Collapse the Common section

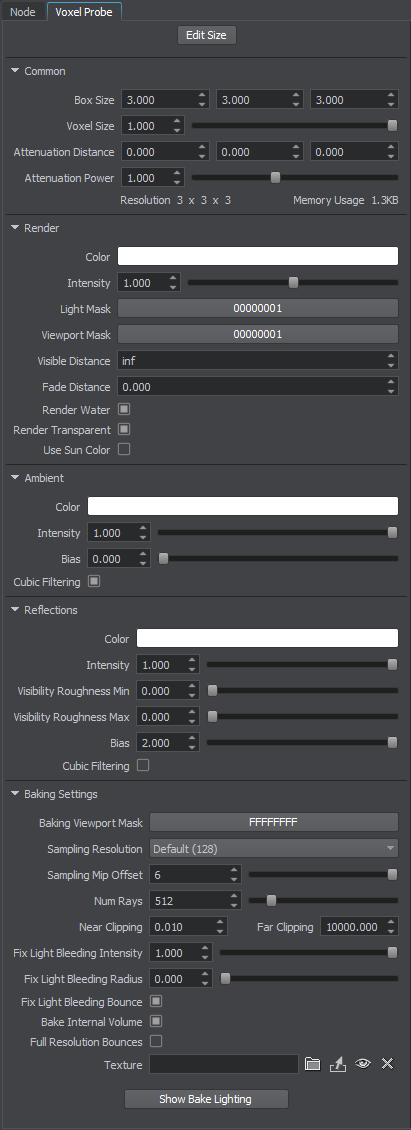click(x=15, y=71)
